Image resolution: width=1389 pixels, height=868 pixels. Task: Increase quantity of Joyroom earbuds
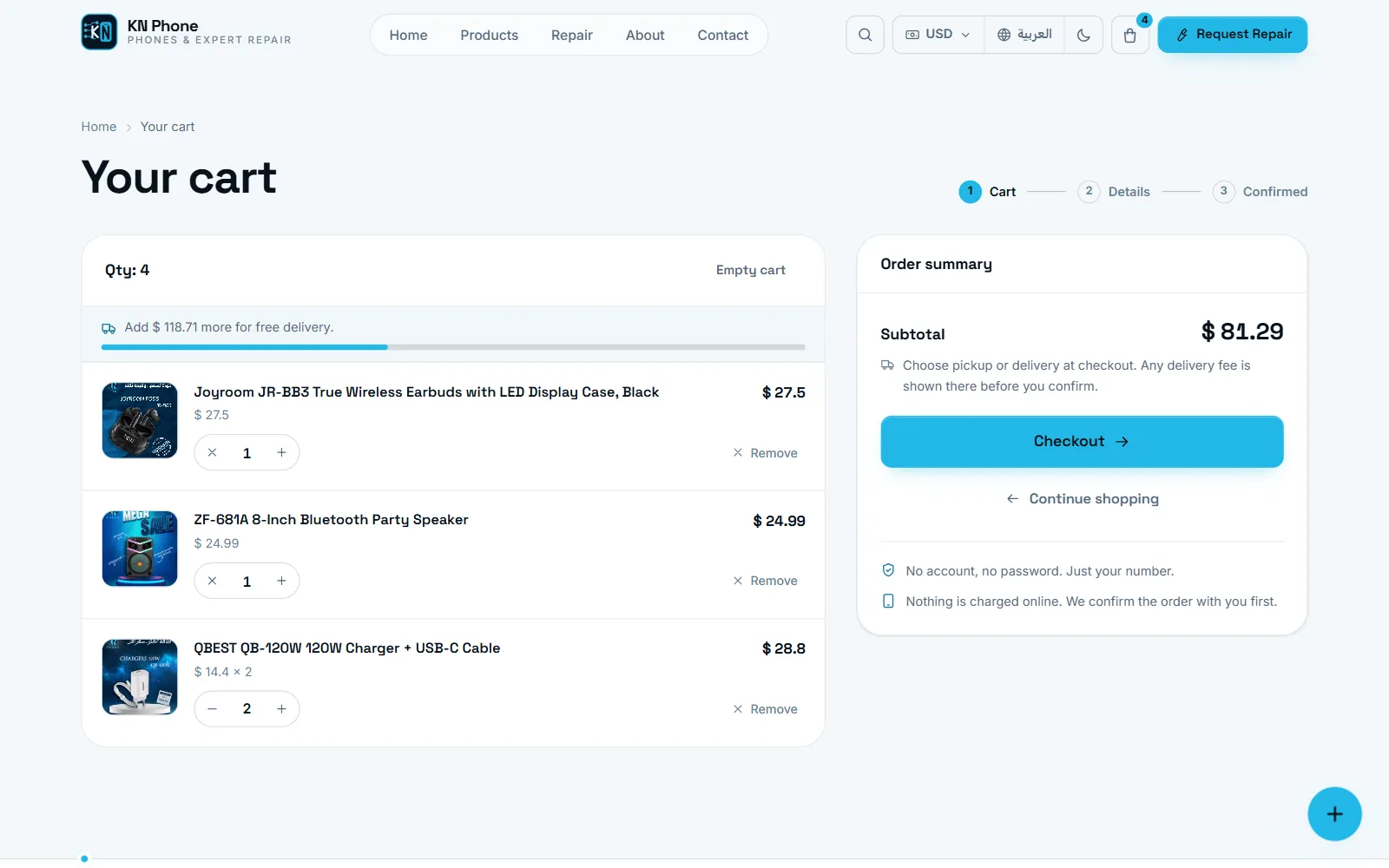pyautogui.click(x=281, y=452)
